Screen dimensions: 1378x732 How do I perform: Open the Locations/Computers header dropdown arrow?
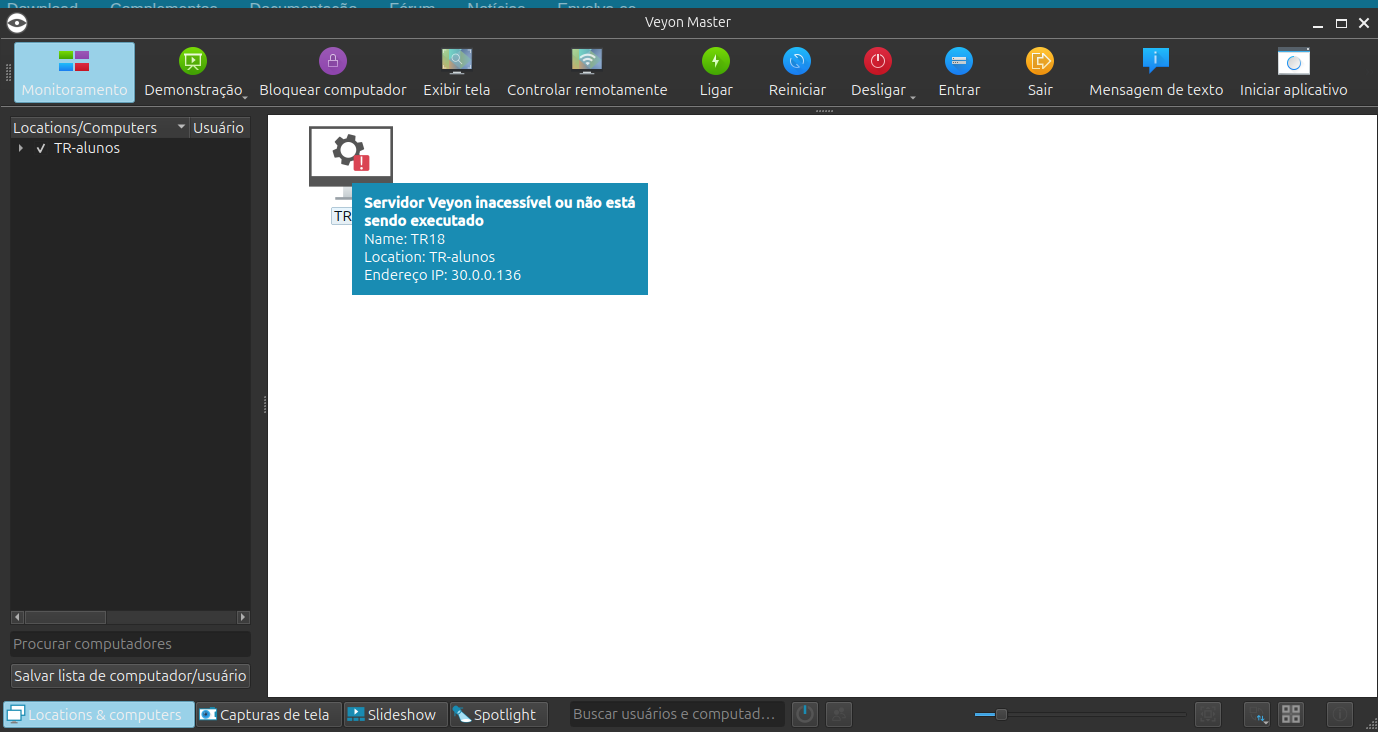(181, 127)
